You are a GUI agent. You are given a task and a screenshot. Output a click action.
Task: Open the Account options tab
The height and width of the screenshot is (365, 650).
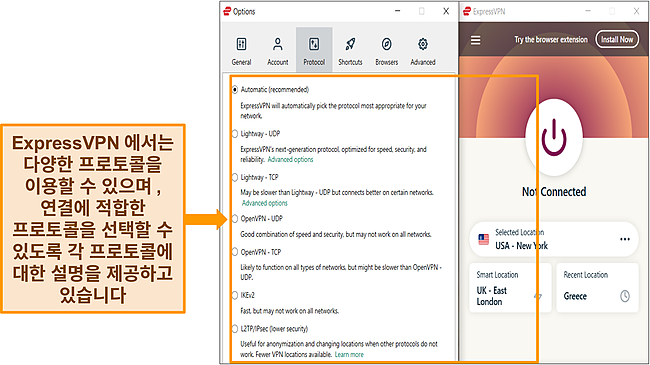(x=277, y=51)
